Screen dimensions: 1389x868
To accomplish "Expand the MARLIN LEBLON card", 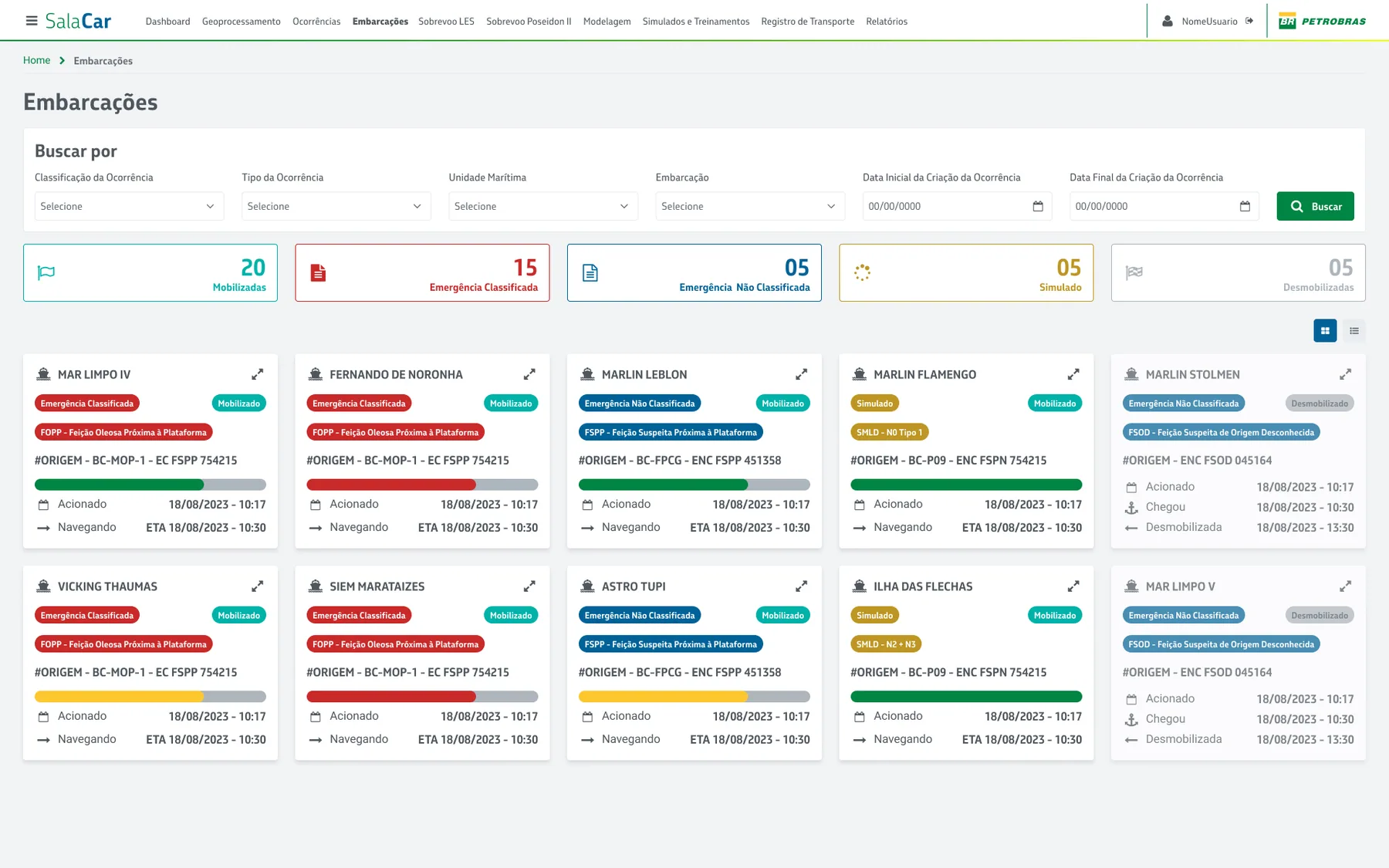I will pos(802,374).
